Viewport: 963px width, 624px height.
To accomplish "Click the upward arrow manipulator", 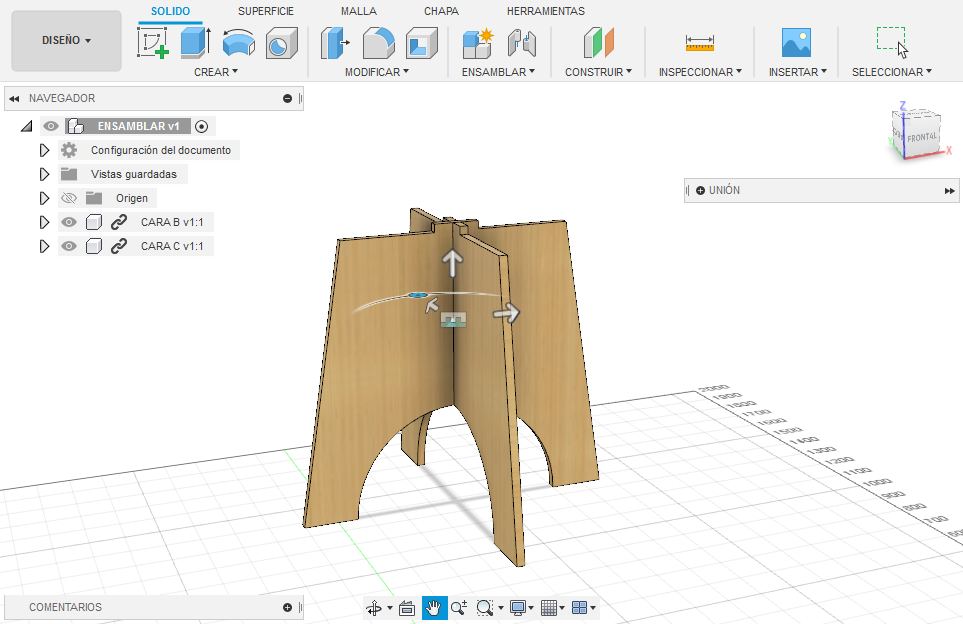I will (452, 263).
